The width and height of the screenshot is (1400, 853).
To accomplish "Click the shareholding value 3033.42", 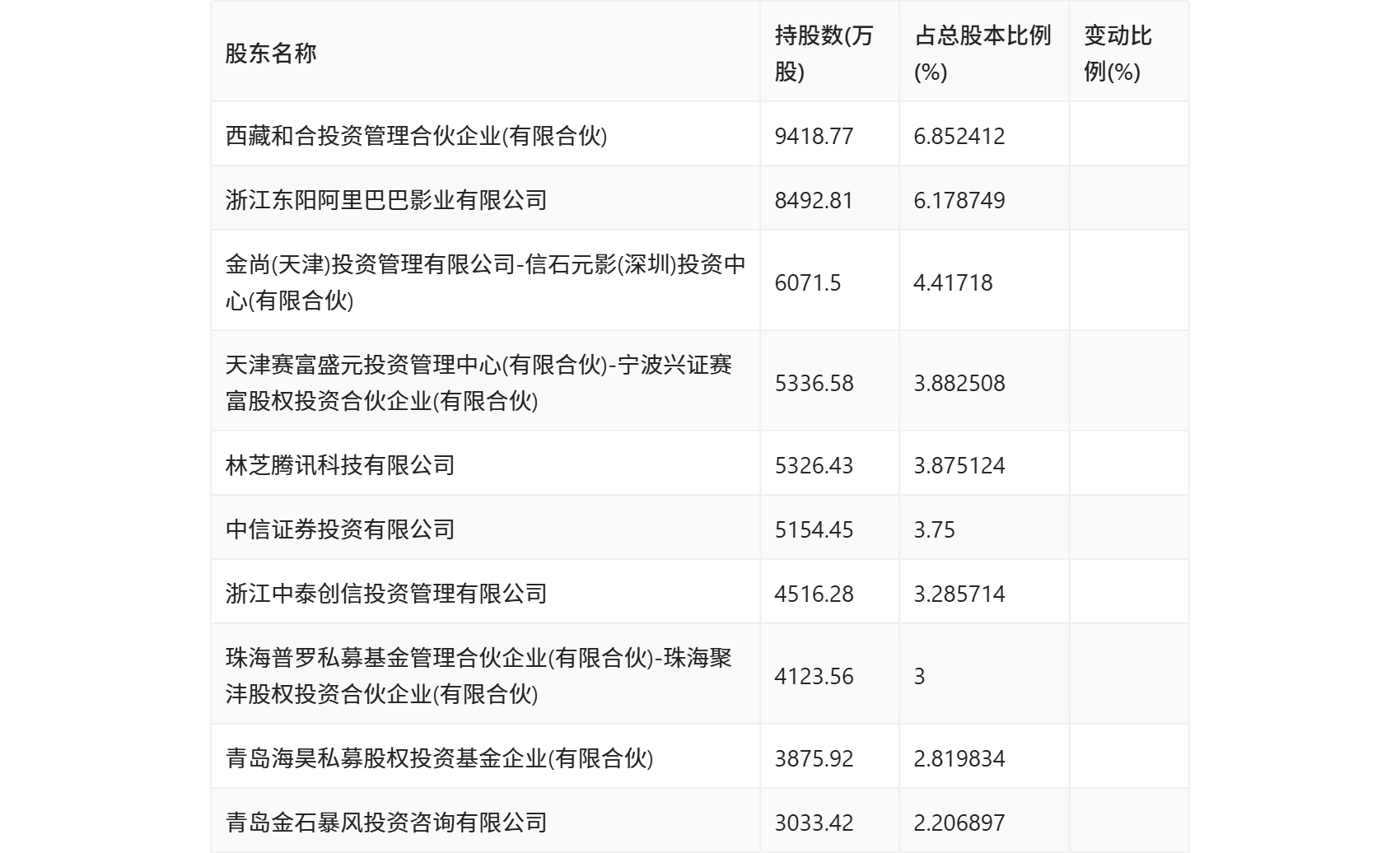I will click(x=814, y=823).
